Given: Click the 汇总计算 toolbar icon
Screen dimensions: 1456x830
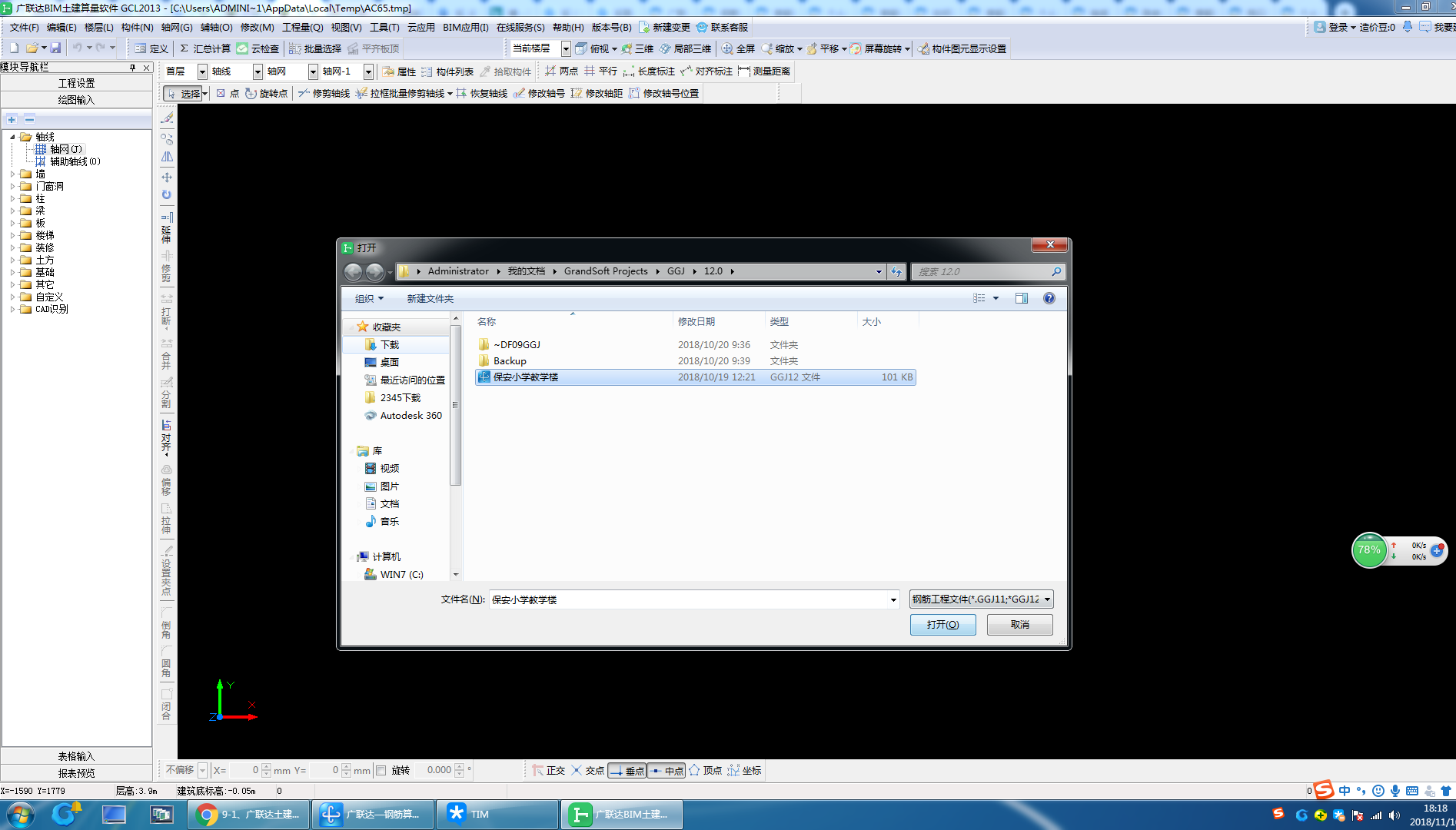Looking at the screenshot, I should pos(204,48).
